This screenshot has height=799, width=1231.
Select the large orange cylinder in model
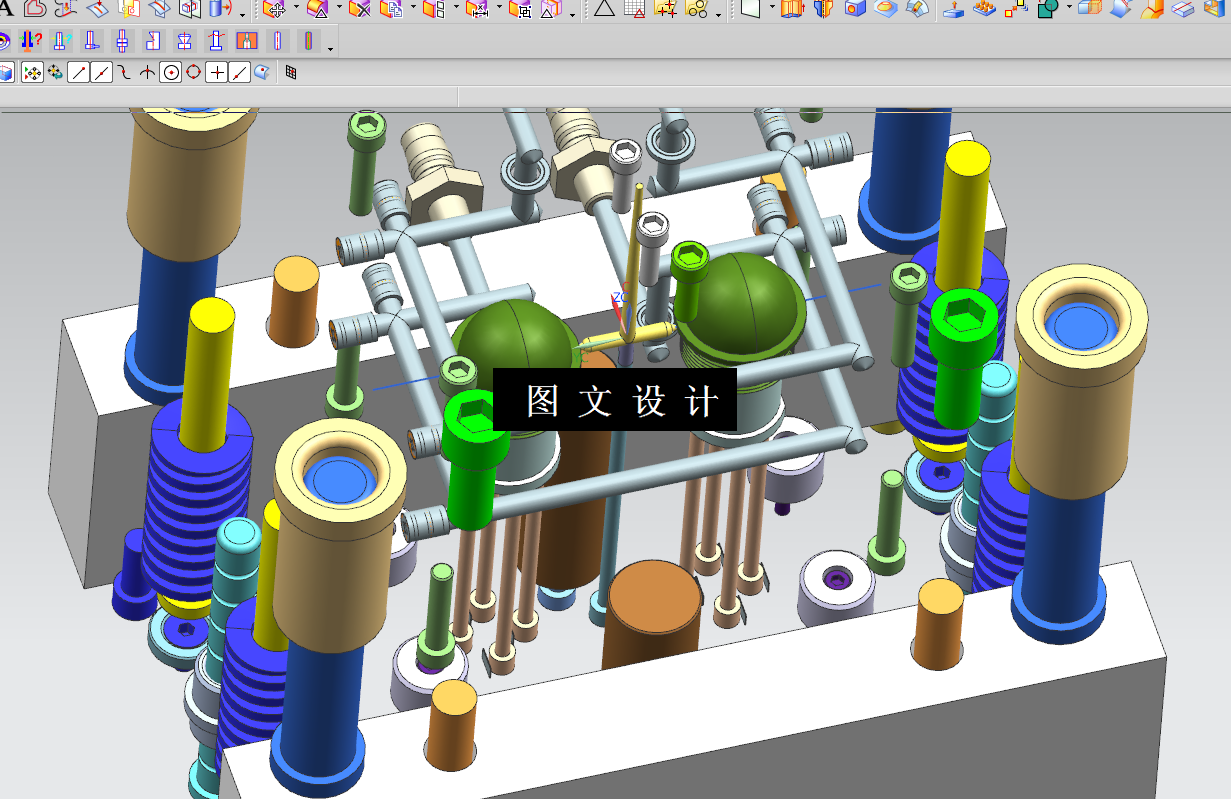pos(655,615)
